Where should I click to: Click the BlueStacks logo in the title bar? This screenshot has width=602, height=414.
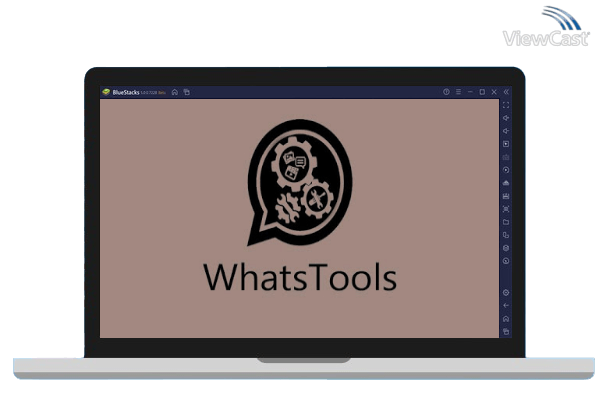106,92
